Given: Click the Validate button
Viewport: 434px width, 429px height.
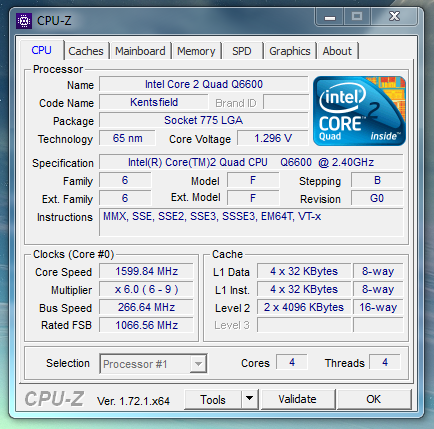Looking at the screenshot, I should click(297, 399).
